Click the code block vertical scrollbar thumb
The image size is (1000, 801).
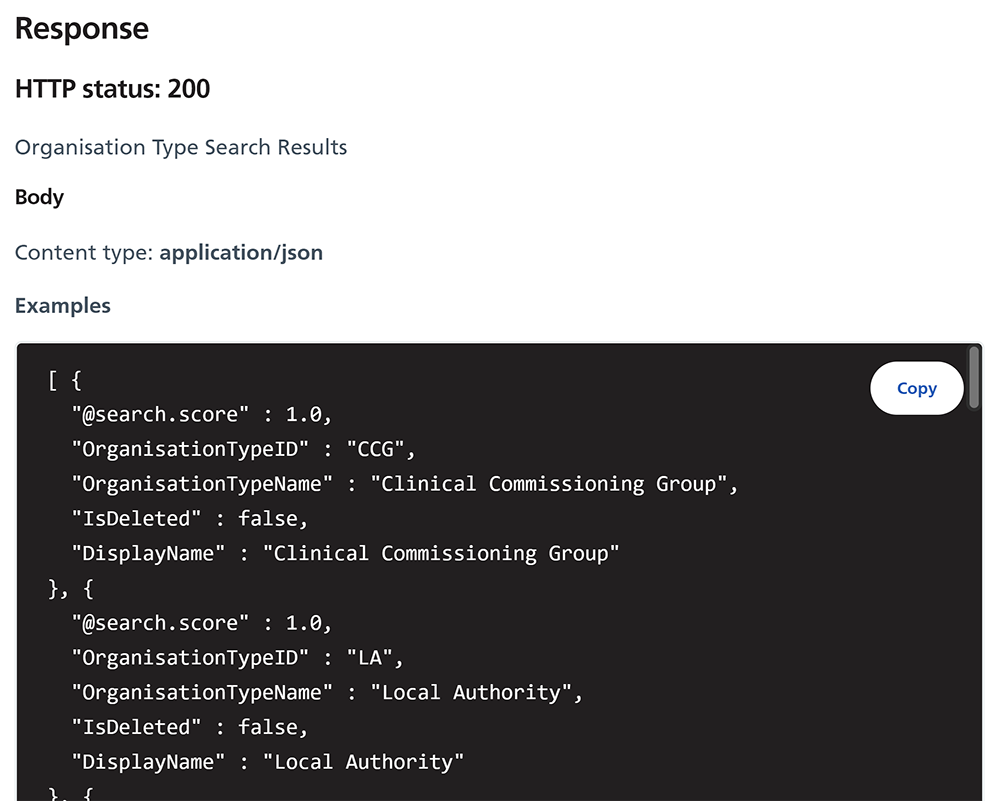974,378
